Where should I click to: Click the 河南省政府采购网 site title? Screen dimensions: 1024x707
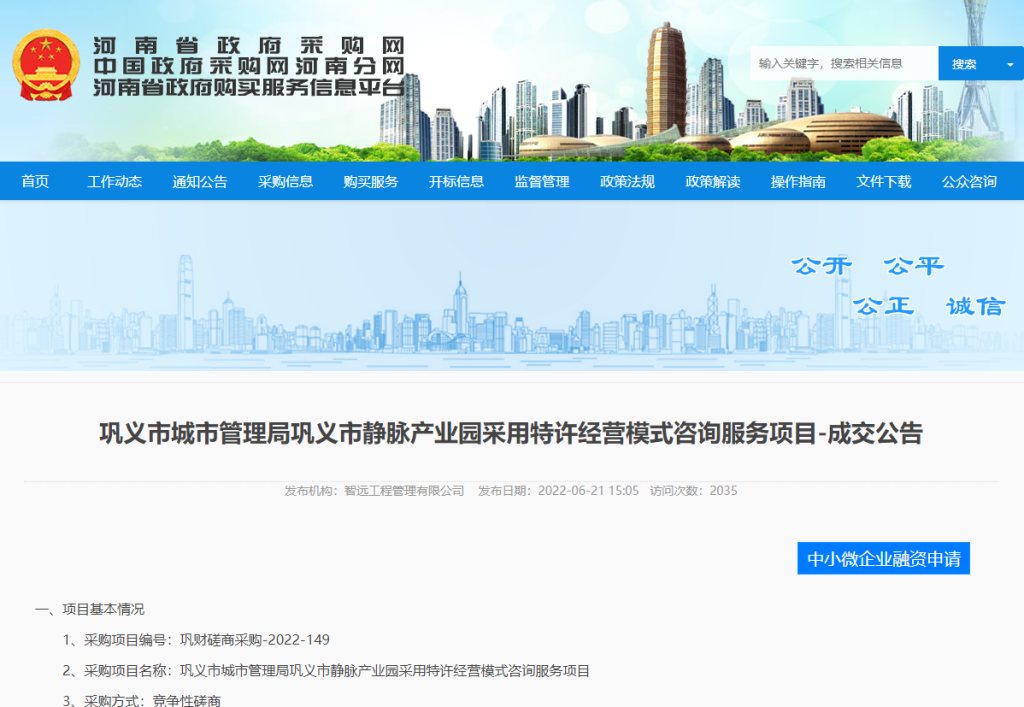[x=249, y=46]
